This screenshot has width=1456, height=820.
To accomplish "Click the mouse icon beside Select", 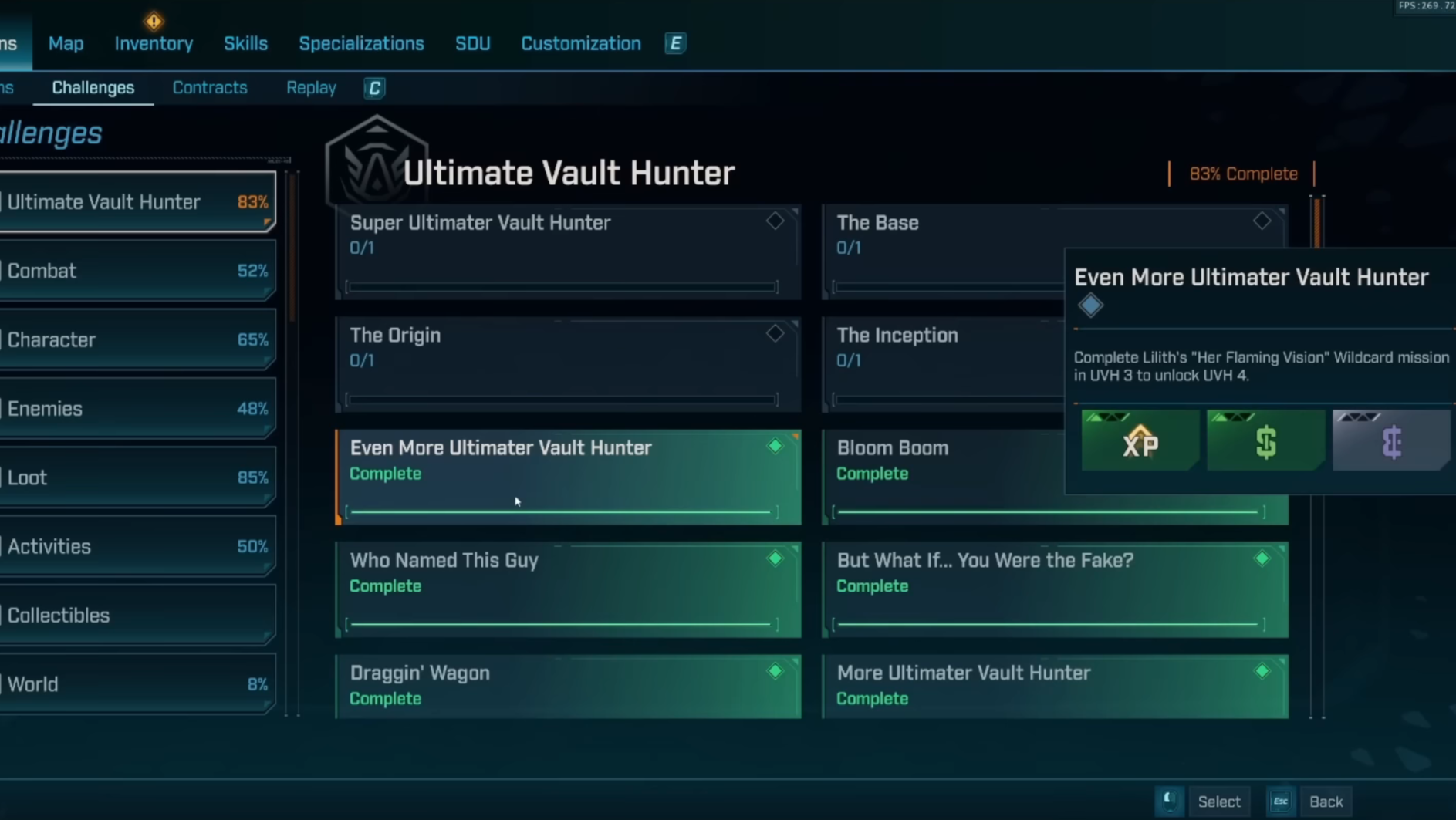I will (1169, 801).
